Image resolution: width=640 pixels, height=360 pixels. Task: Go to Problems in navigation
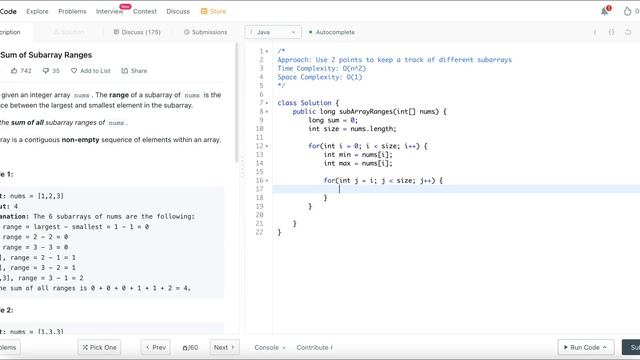click(72, 11)
